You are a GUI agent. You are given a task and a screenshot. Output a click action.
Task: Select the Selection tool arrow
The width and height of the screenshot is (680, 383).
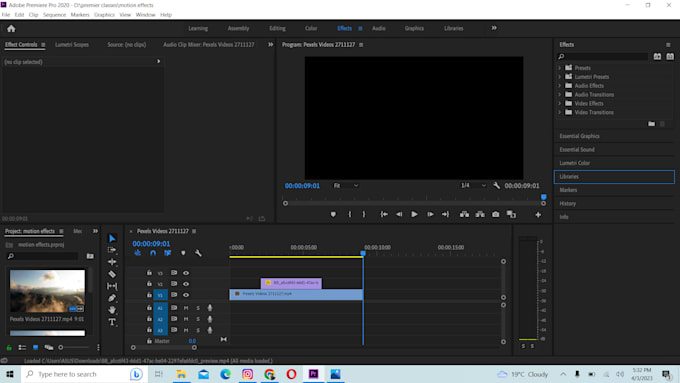[112, 238]
